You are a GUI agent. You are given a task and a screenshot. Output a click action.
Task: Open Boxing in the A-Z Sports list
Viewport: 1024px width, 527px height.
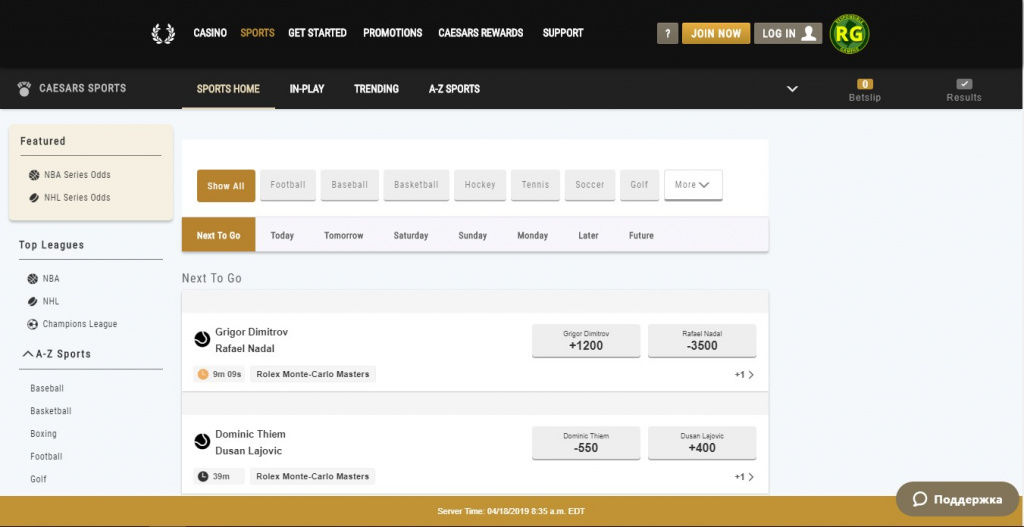[43, 434]
